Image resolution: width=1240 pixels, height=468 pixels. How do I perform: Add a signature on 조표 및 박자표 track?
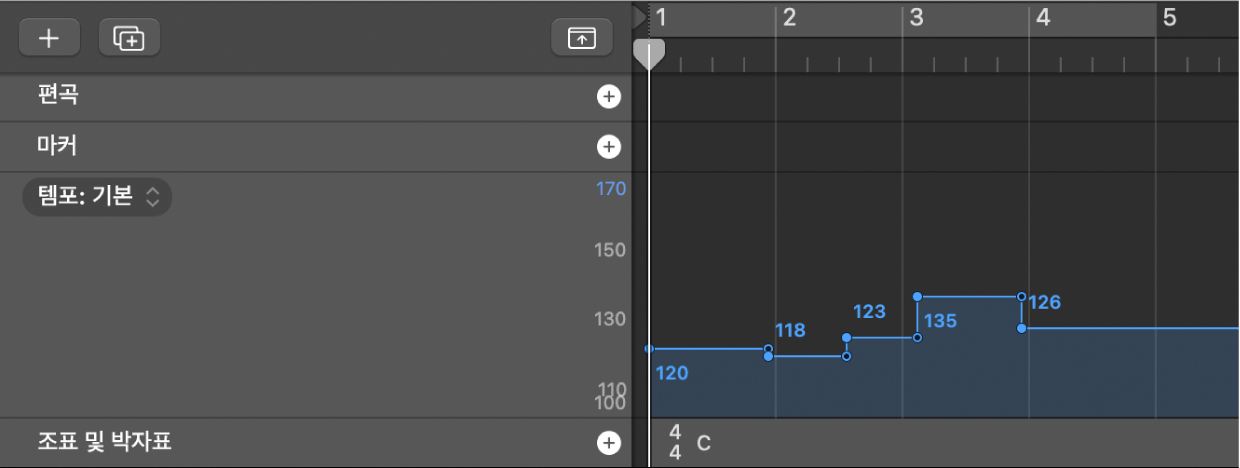pos(608,443)
